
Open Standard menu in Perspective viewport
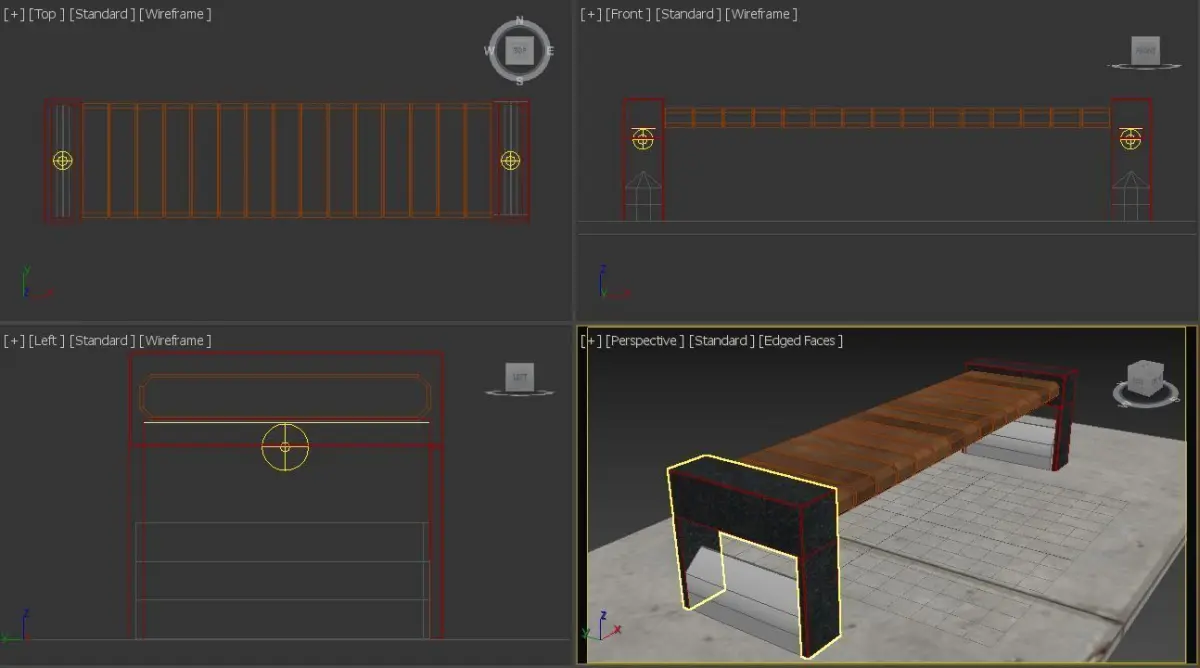pyautogui.click(x=721, y=341)
